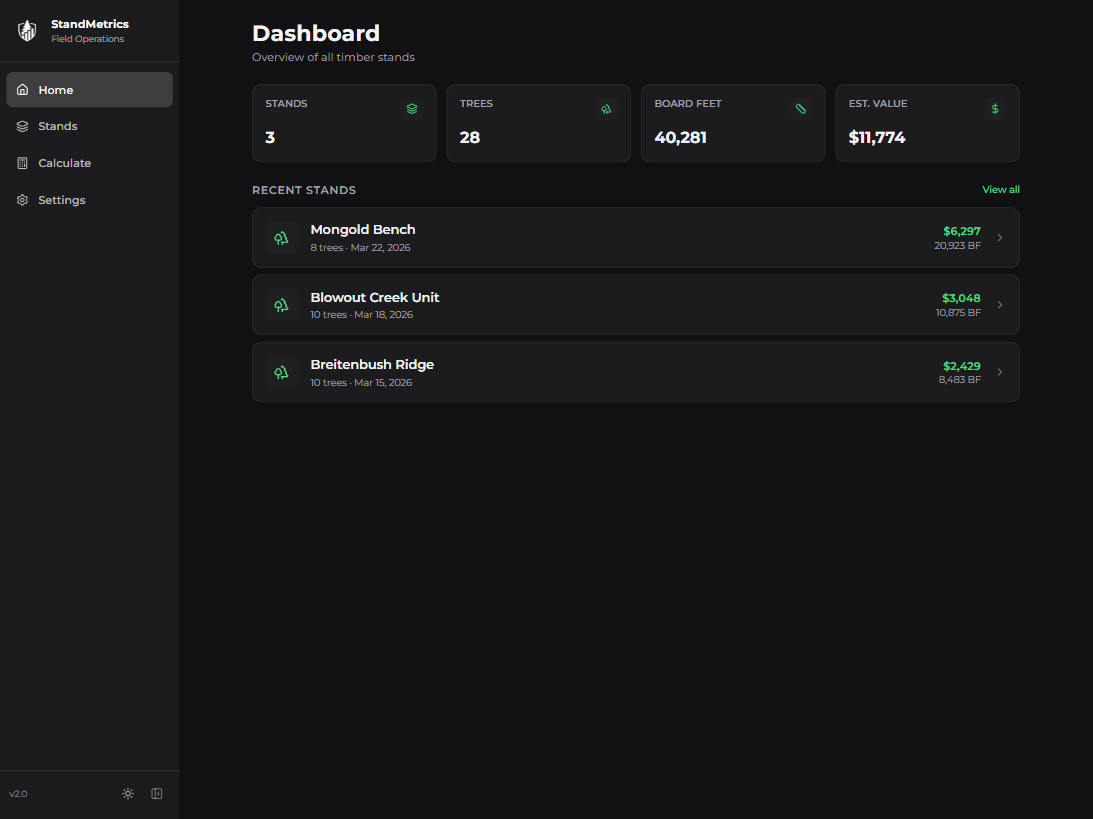Image resolution: width=1093 pixels, height=819 pixels.
Task: Click the tree icon beside Breitenbush Ridge
Action: pyautogui.click(x=282, y=372)
